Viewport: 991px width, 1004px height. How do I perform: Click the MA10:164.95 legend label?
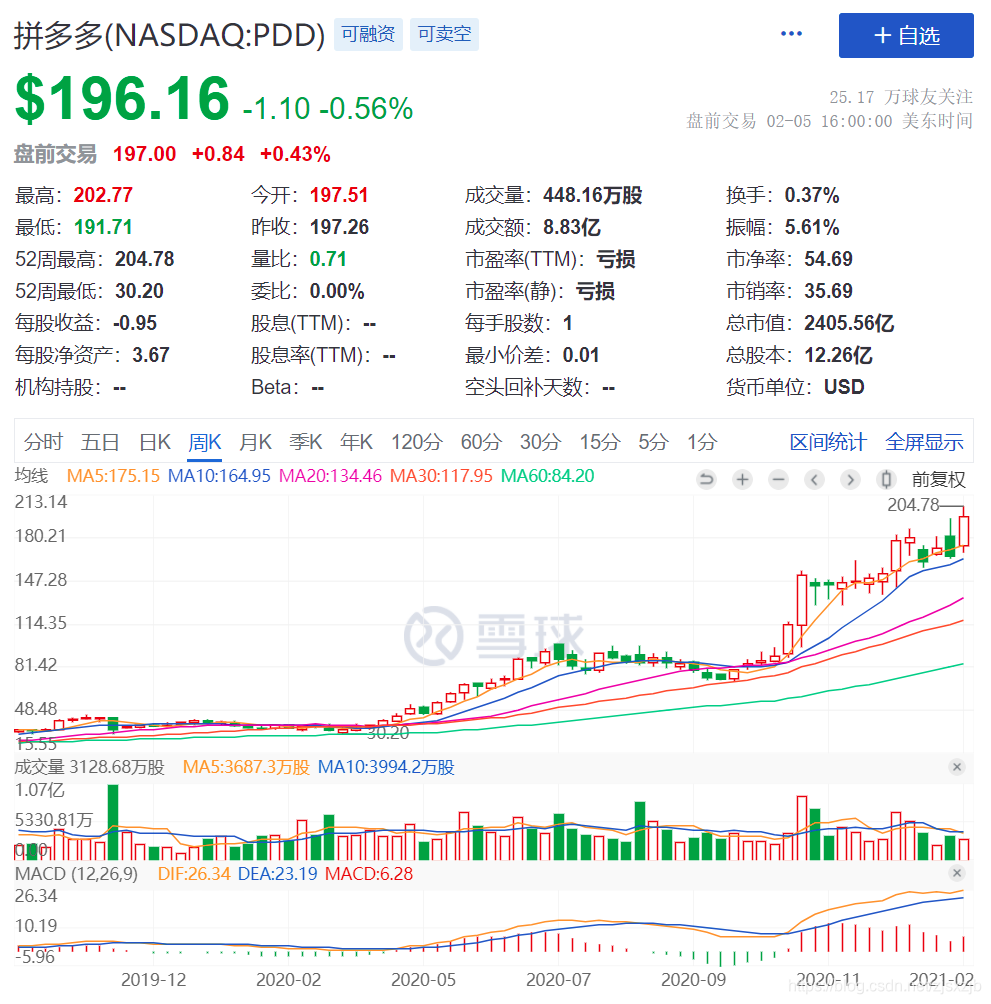219,476
